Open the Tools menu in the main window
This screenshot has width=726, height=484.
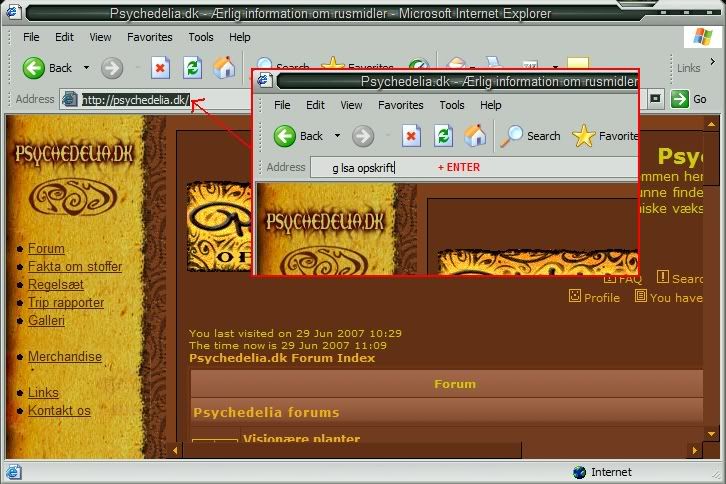[x=200, y=37]
